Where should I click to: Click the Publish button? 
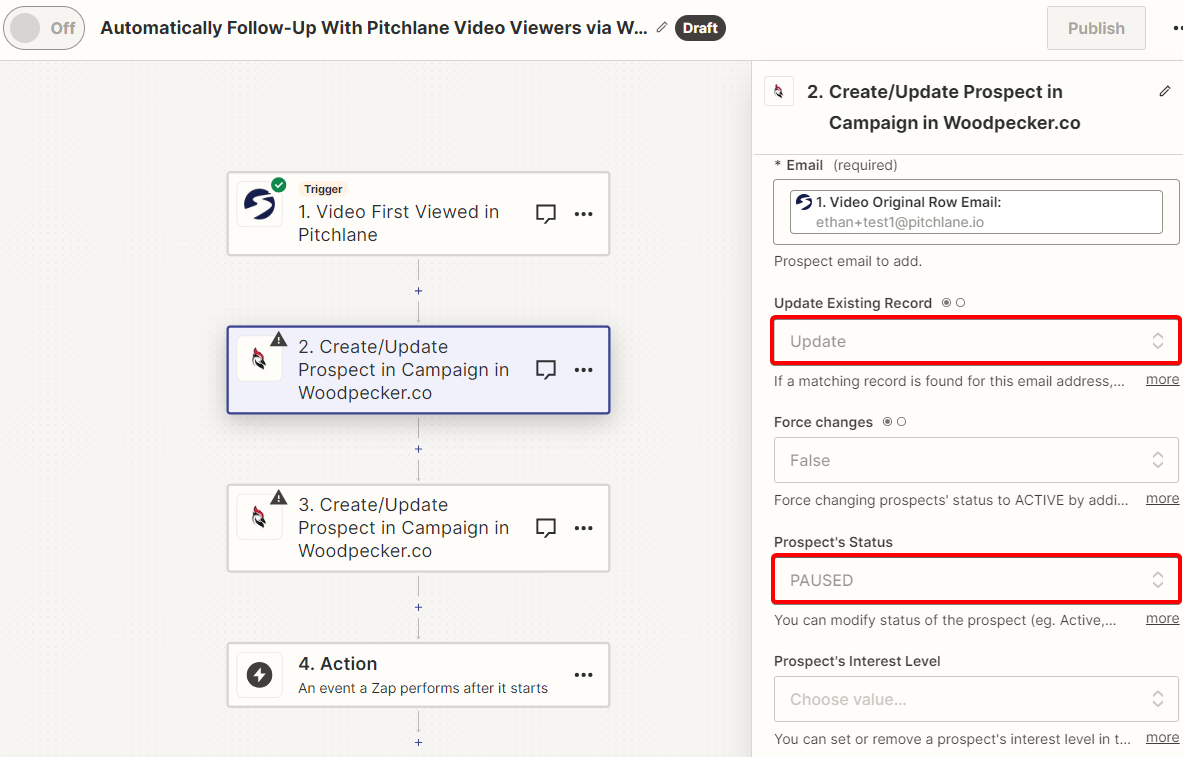1095,28
